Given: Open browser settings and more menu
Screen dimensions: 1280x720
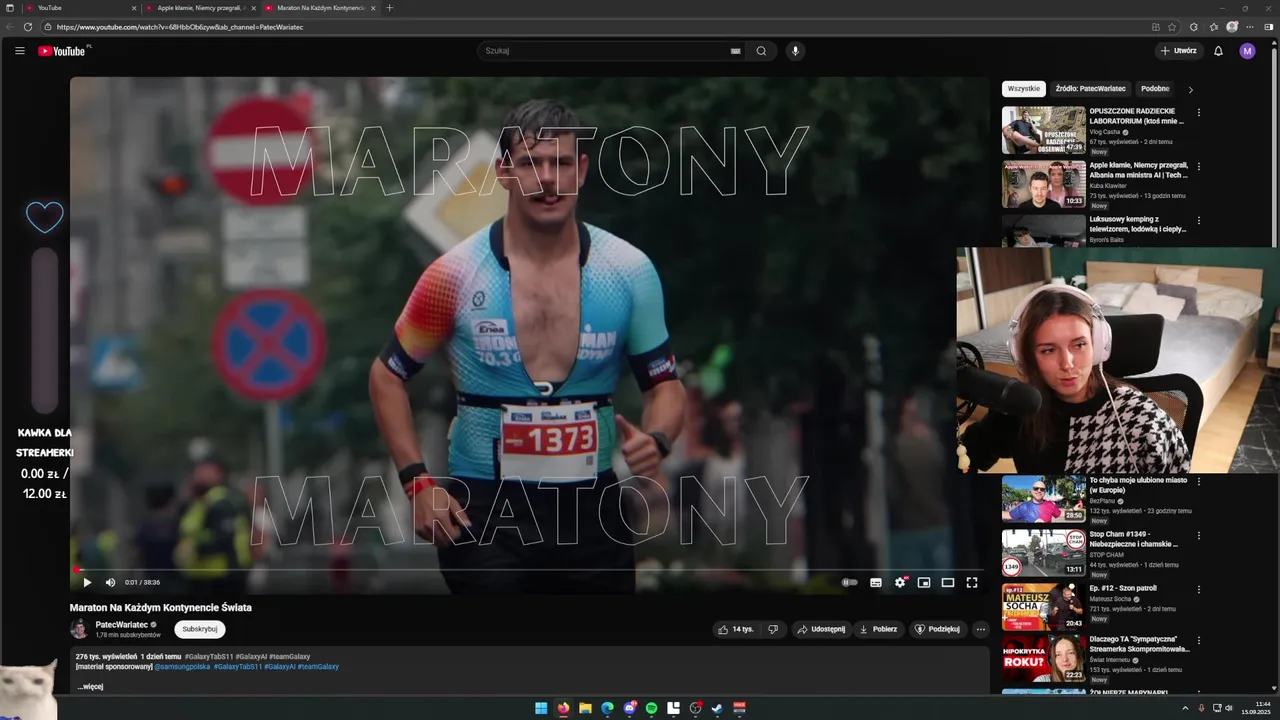Looking at the screenshot, I should click(x=1250, y=27).
